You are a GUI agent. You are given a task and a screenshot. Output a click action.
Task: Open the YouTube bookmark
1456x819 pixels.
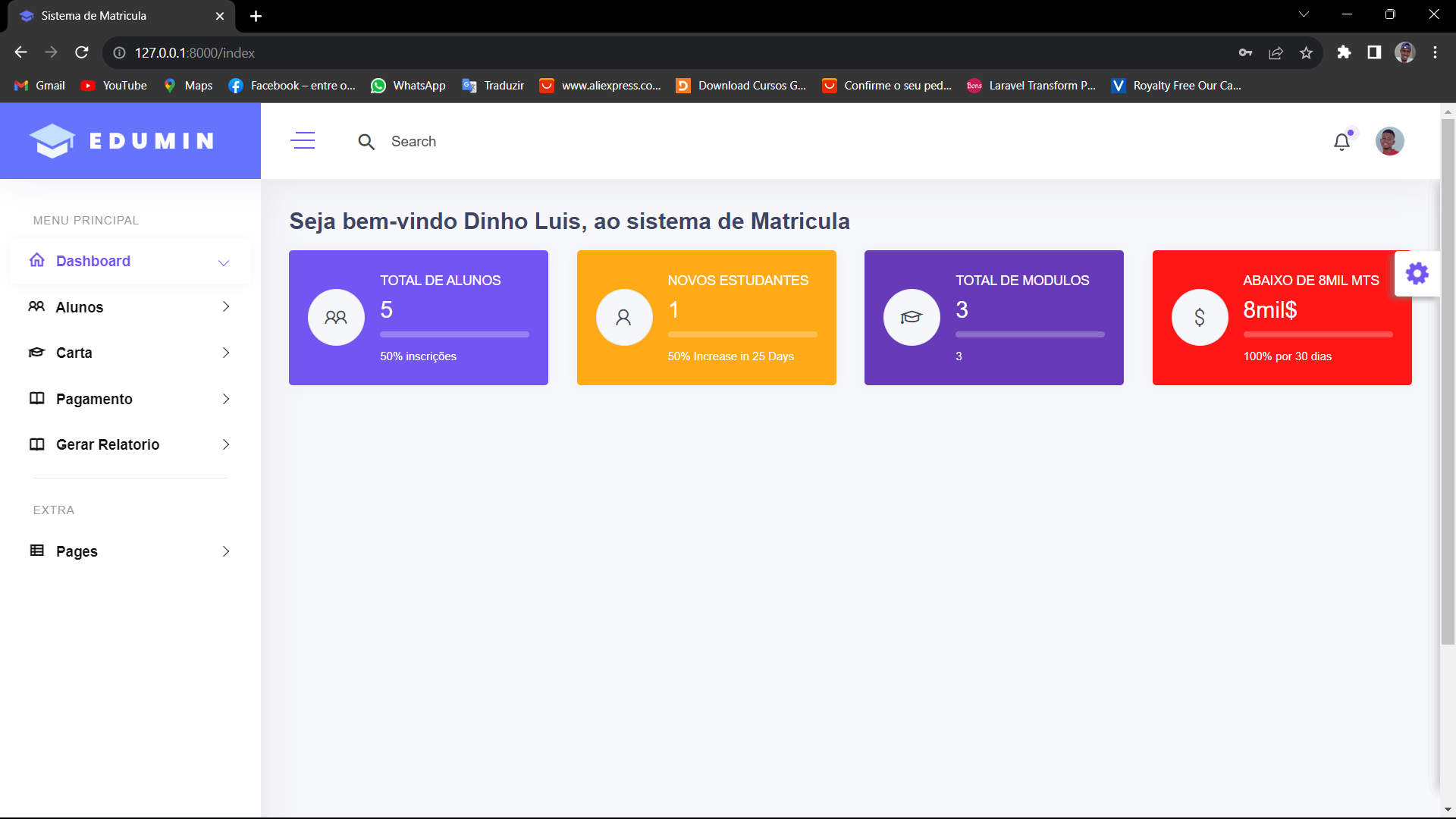coord(114,86)
